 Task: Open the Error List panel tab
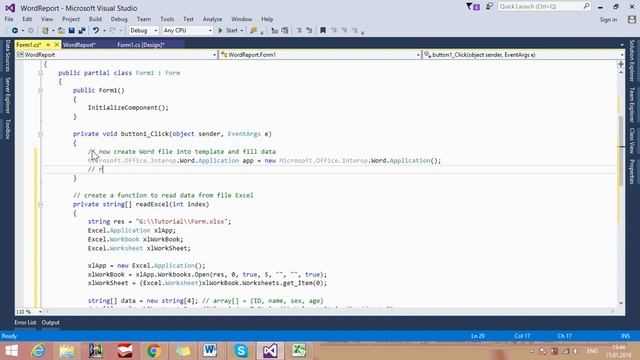point(25,322)
